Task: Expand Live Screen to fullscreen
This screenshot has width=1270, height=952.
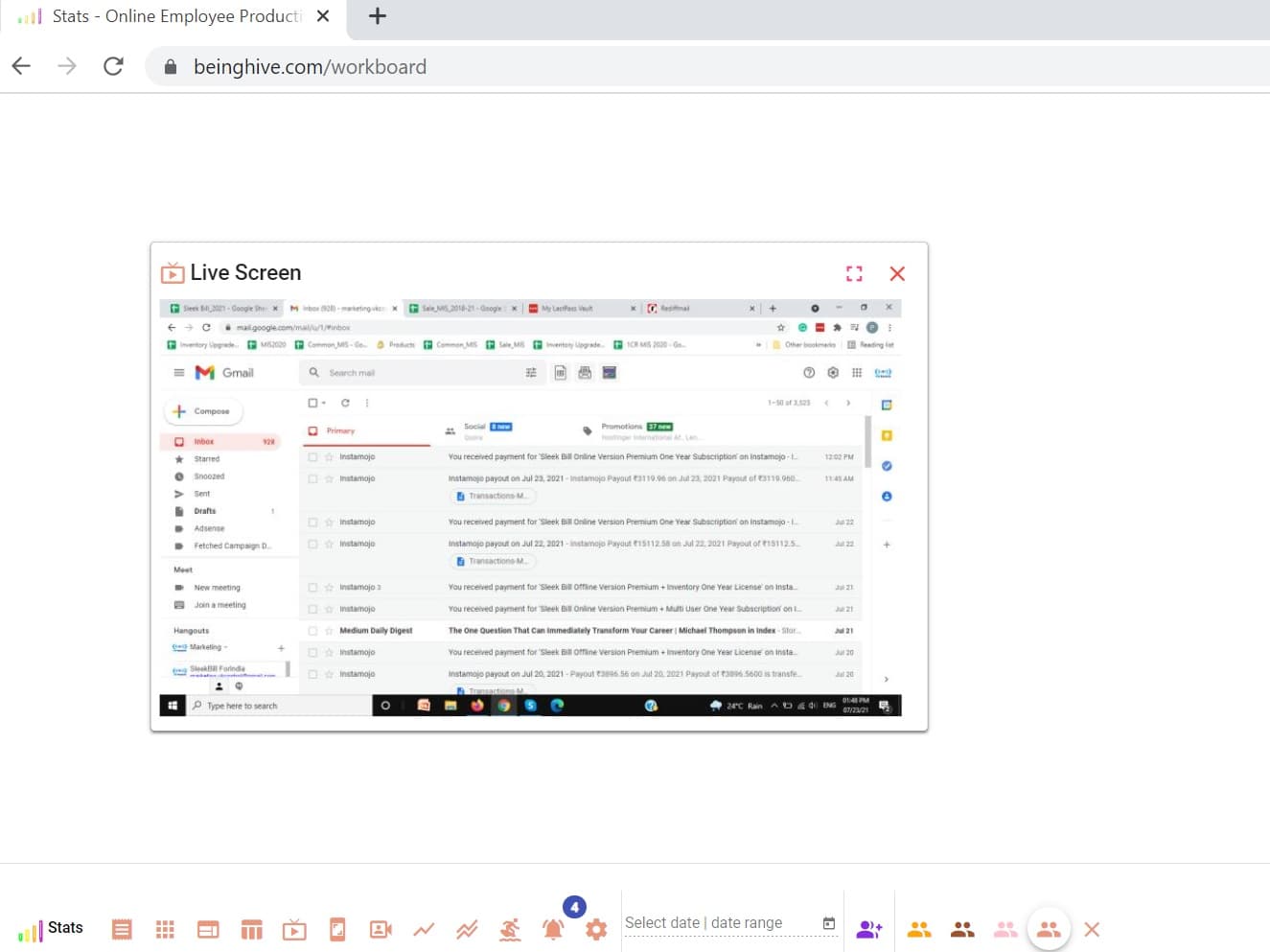Action: point(854,273)
